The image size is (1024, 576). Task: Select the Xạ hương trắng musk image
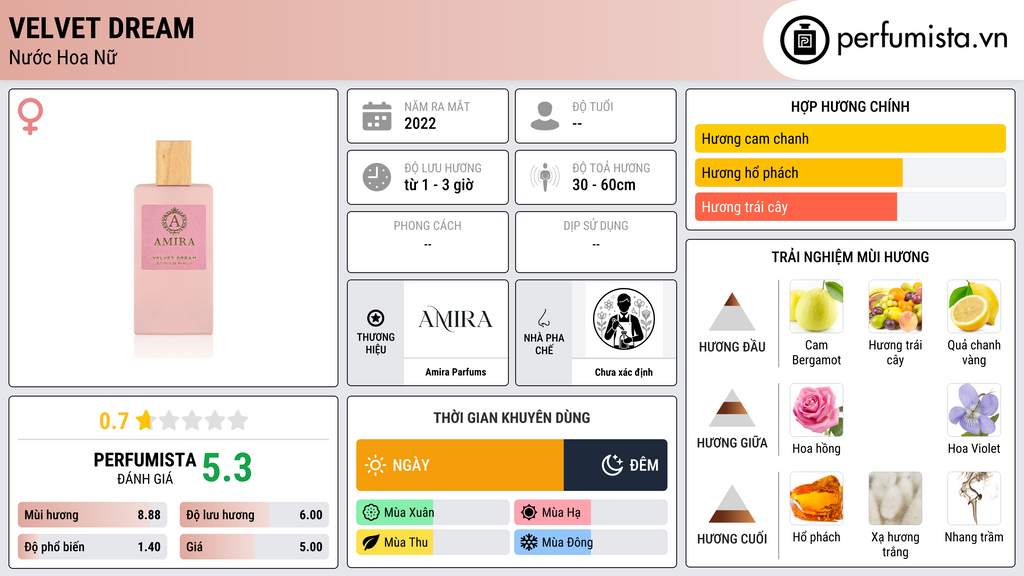point(895,498)
